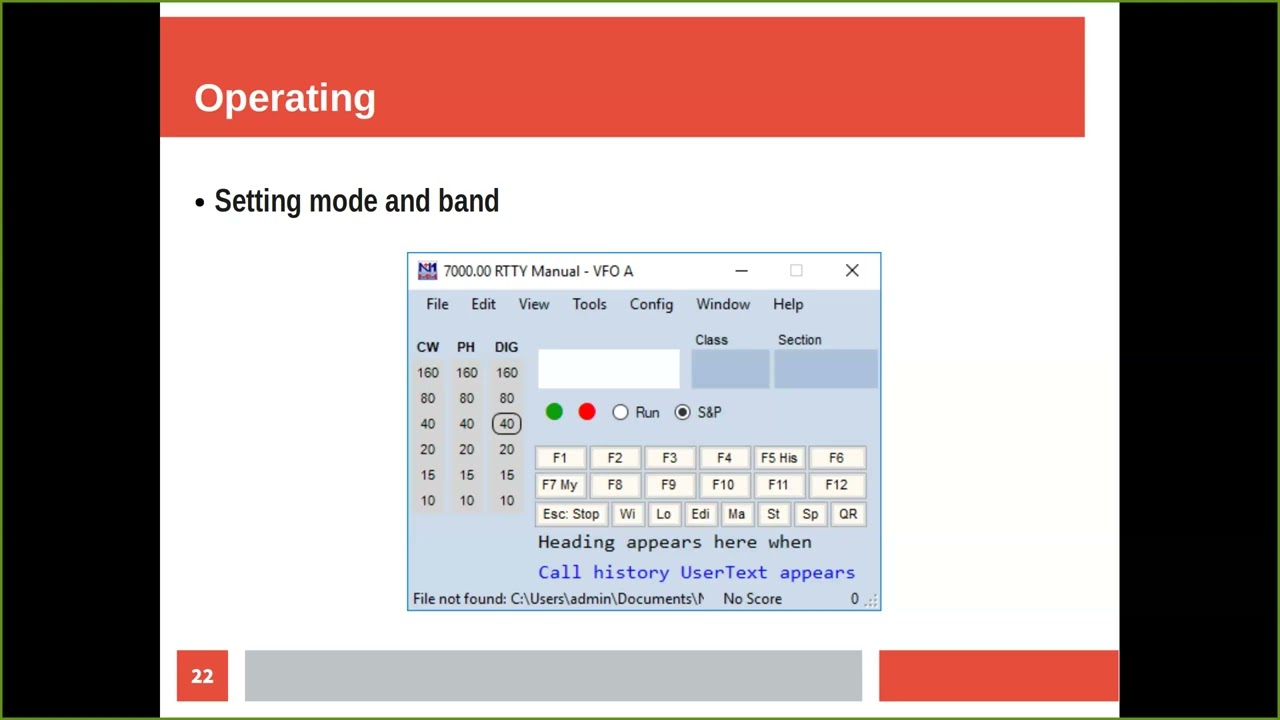The height and width of the screenshot is (720, 1280).
Task: Open the Help menu
Action: pos(788,304)
